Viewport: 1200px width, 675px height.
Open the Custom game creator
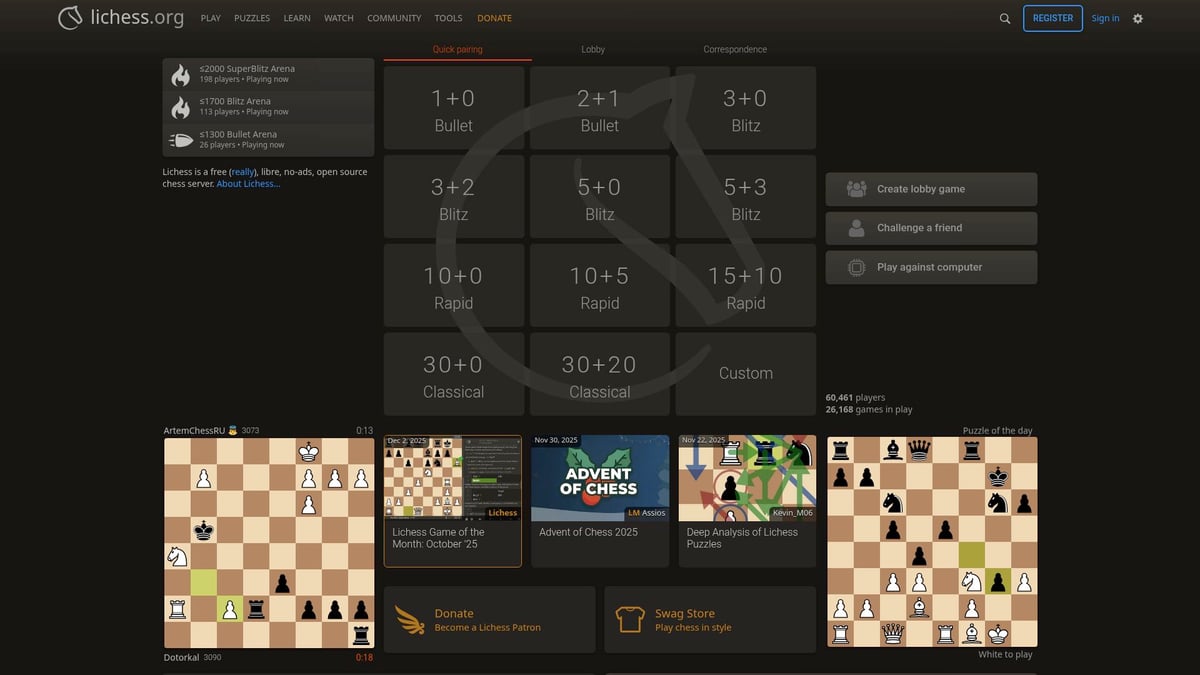(x=745, y=373)
